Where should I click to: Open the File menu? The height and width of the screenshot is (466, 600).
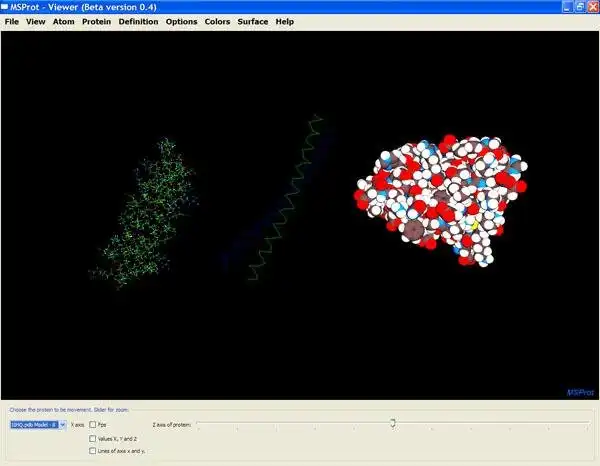pyautogui.click(x=11, y=22)
